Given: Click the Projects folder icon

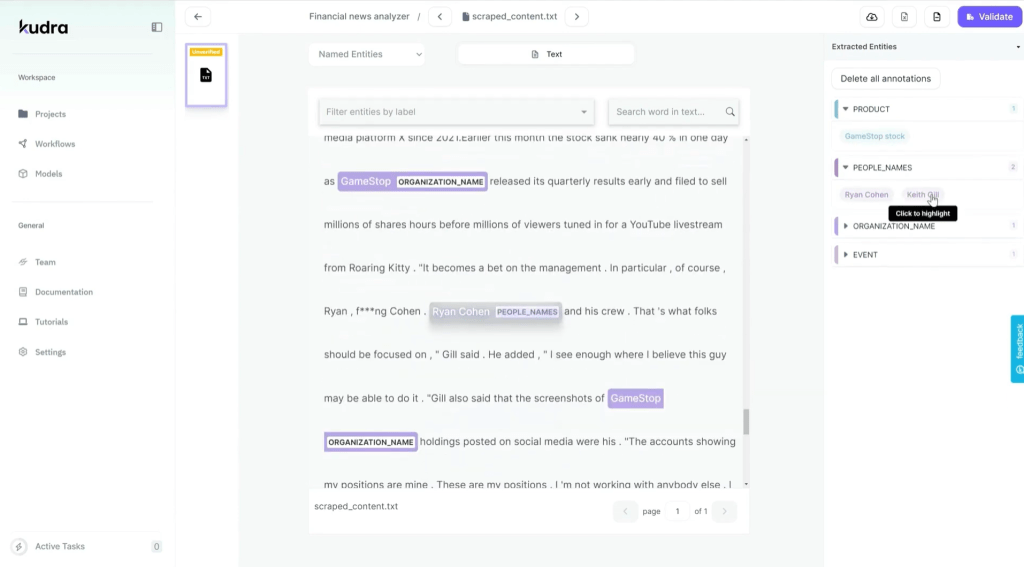Looking at the screenshot, I should 23,114.
